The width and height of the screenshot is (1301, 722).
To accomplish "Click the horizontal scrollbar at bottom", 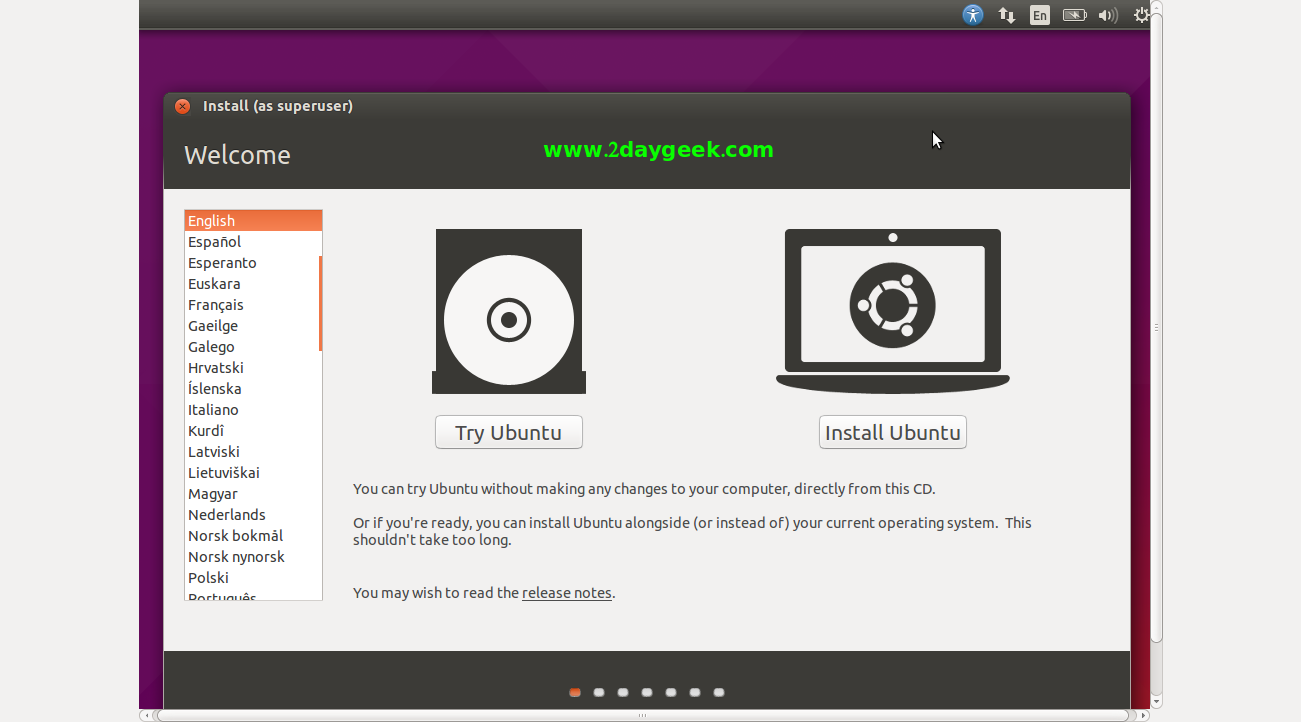I will tap(642, 715).
